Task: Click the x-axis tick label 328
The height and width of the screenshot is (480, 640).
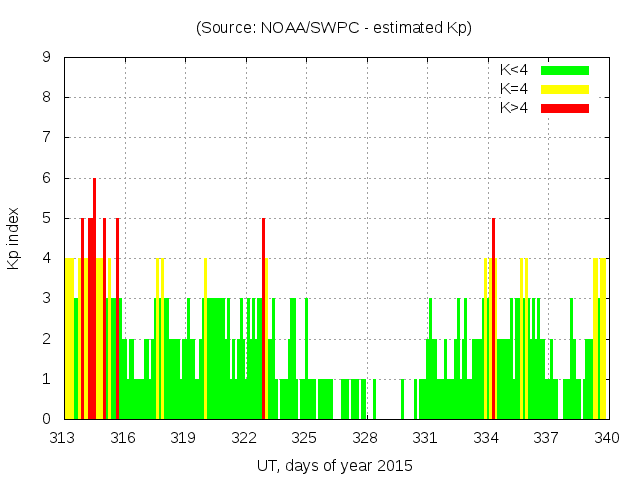Action: coord(365,438)
